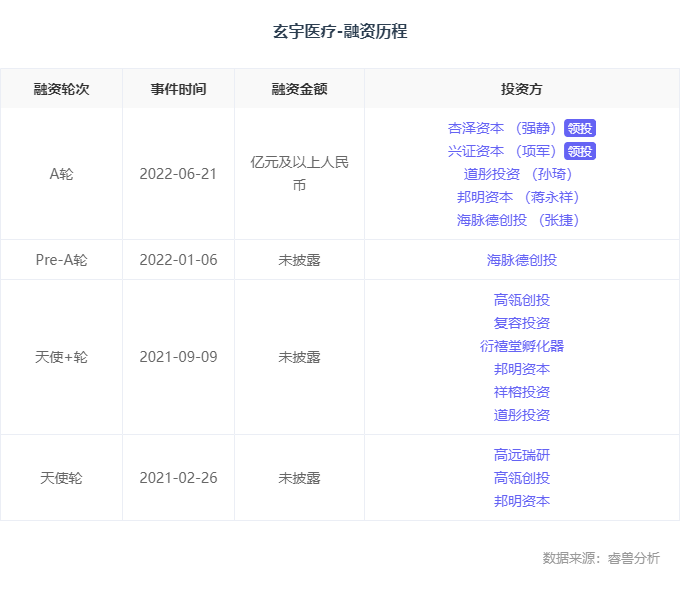Viewport: 680px width, 594px height.
Task: Select 数据来源：睿兽分析 footer text
Action: tap(601, 558)
